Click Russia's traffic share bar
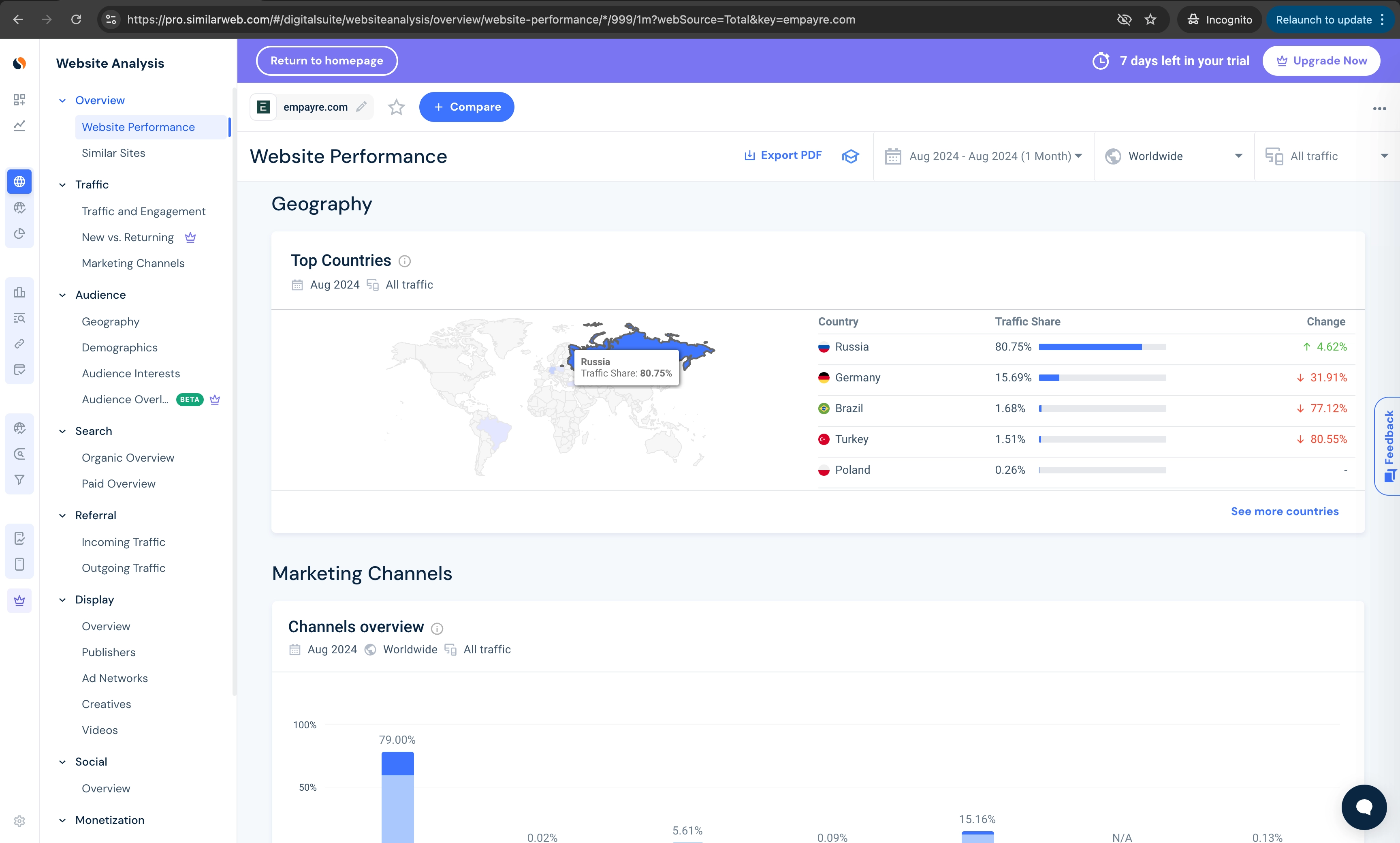The image size is (1400, 843). coord(1089,347)
